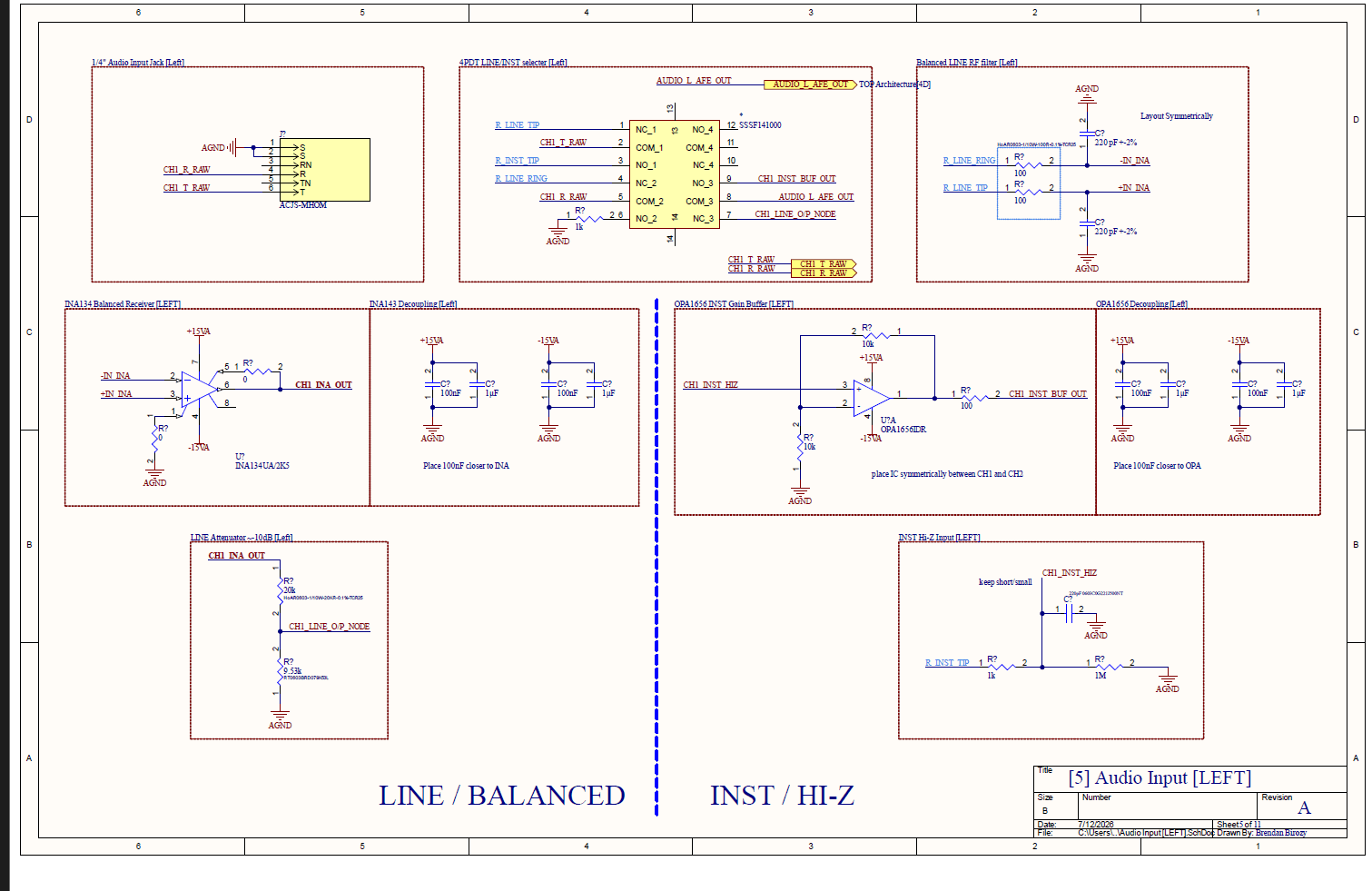The image size is (1372, 891).
Task: Select the 20k resistor in LINE Attenuator
Action: pyautogui.click(x=281, y=589)
